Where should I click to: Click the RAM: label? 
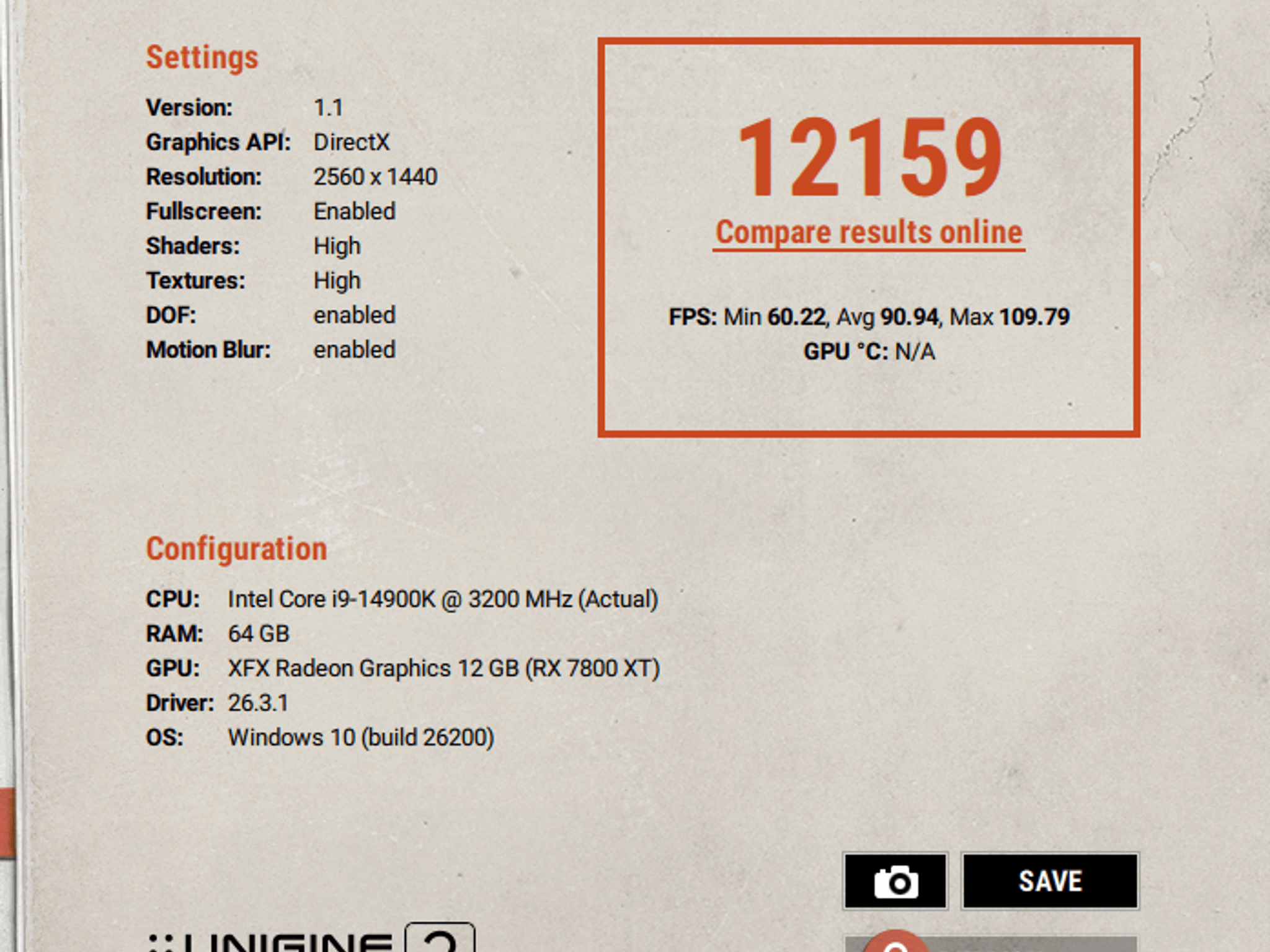174,634
